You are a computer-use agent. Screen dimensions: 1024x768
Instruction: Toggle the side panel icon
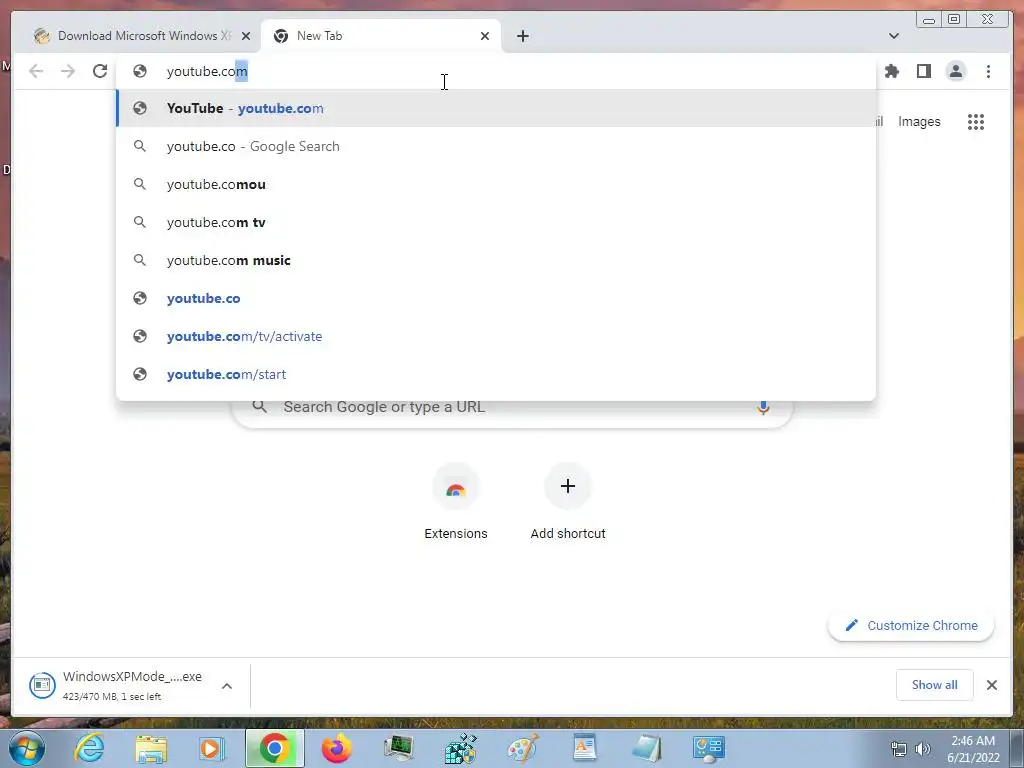(923, 71)
